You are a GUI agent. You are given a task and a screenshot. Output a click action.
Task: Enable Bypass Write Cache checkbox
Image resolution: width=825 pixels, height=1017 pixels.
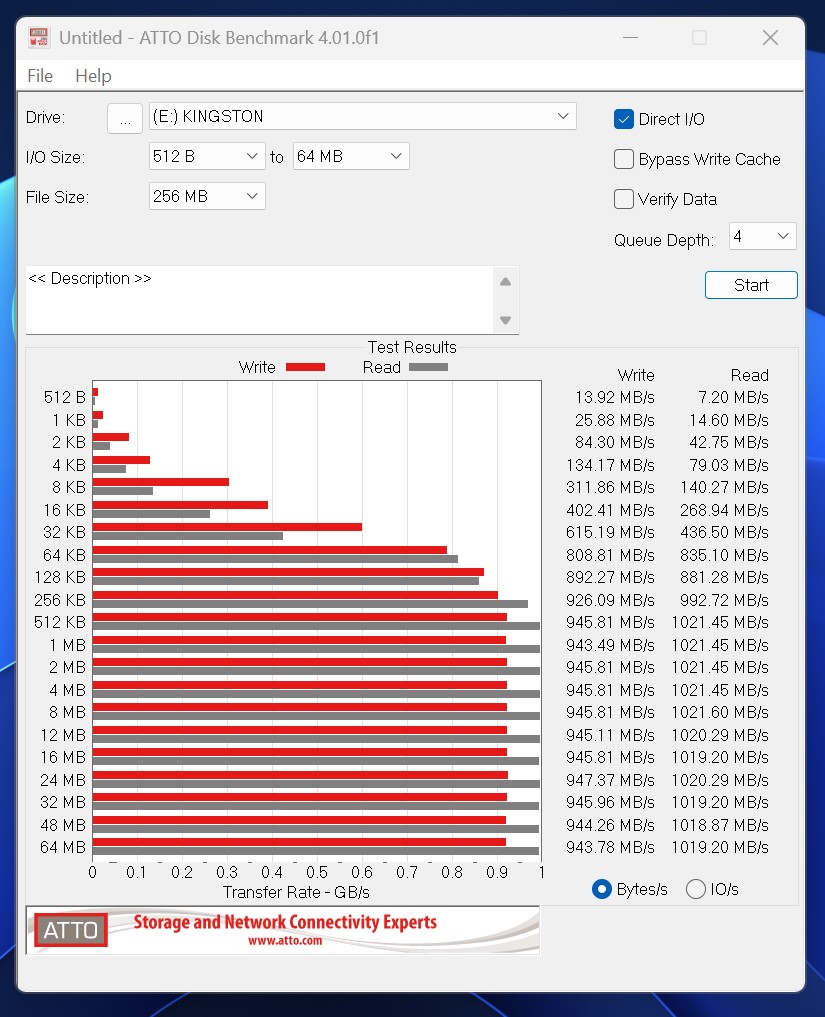[624, 159]
